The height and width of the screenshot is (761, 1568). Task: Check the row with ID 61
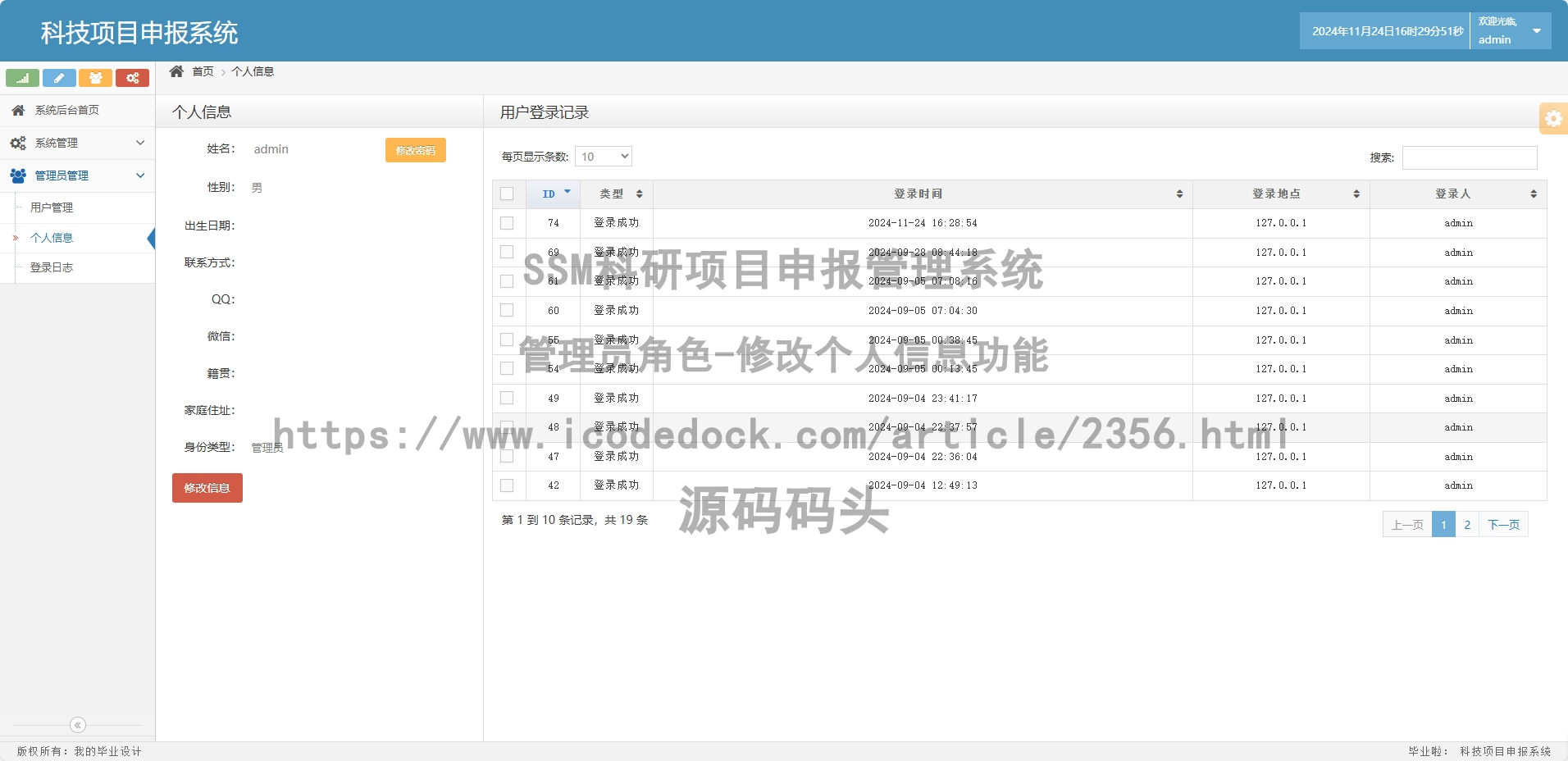[x=507, y=281]
